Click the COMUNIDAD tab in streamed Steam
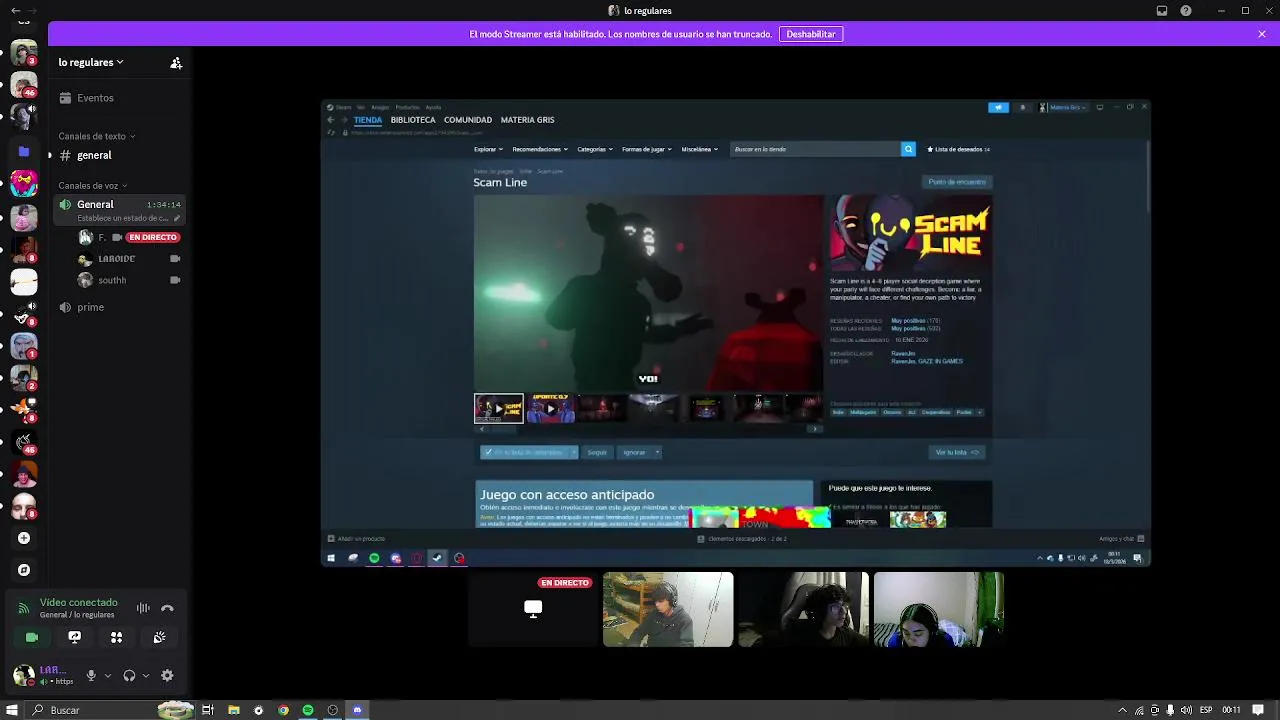This screenshot has width=1280, height=720. [468, 120]
